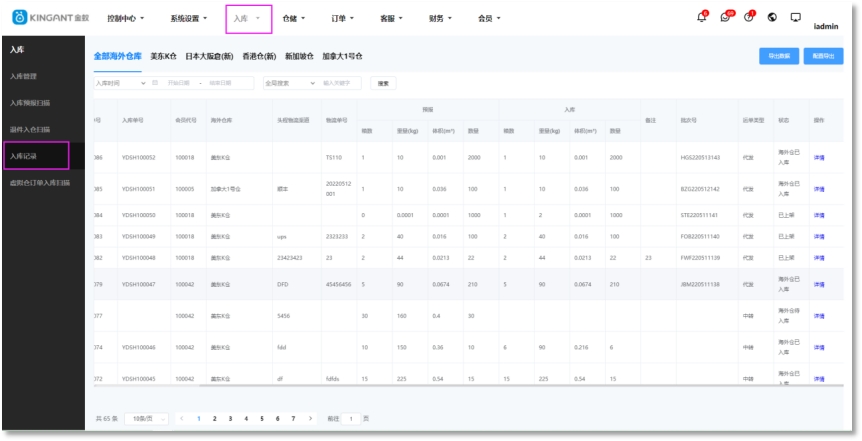Click the monitor screen icon in header
862x441 pixels.
click(796, 17)
